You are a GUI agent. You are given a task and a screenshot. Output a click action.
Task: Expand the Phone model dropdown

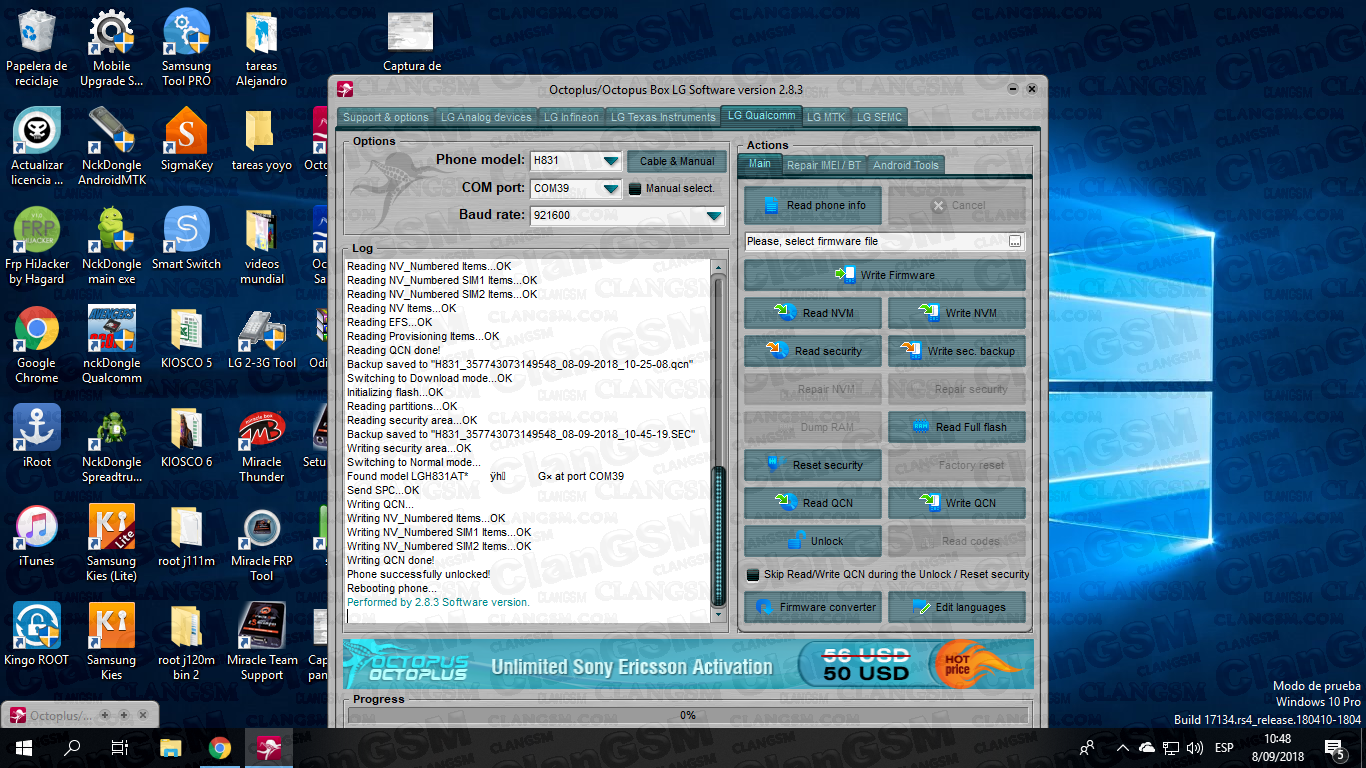pyautogui.click(x=611, y=161)
